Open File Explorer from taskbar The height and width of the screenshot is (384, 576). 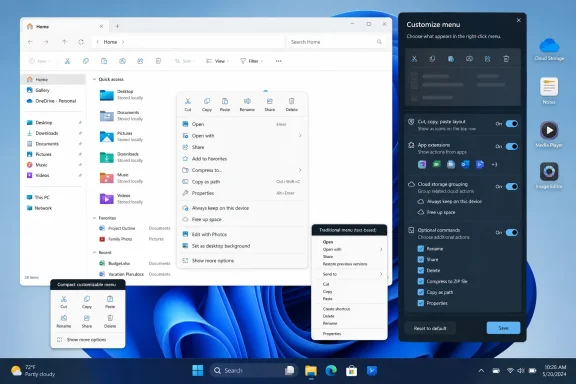(x=311, y=370)
